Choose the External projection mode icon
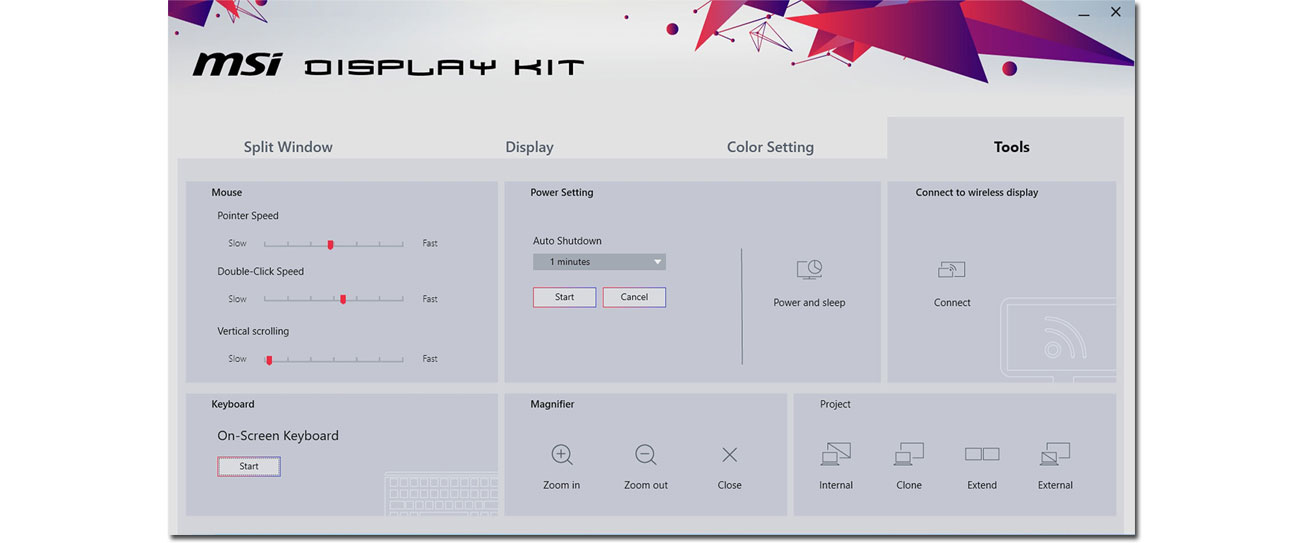The width and height of the screenshot is (1300, 543). point(1055,455)
